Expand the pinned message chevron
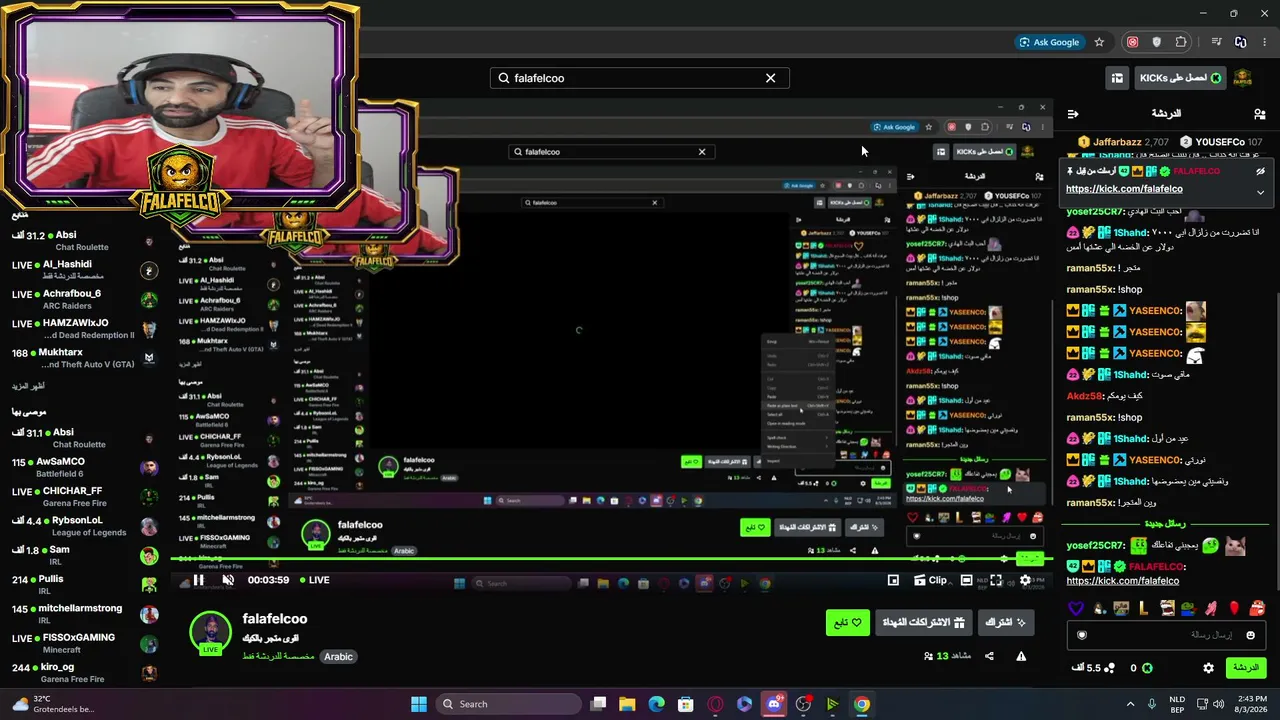 pyautogui.click(x=1260, y=192)
